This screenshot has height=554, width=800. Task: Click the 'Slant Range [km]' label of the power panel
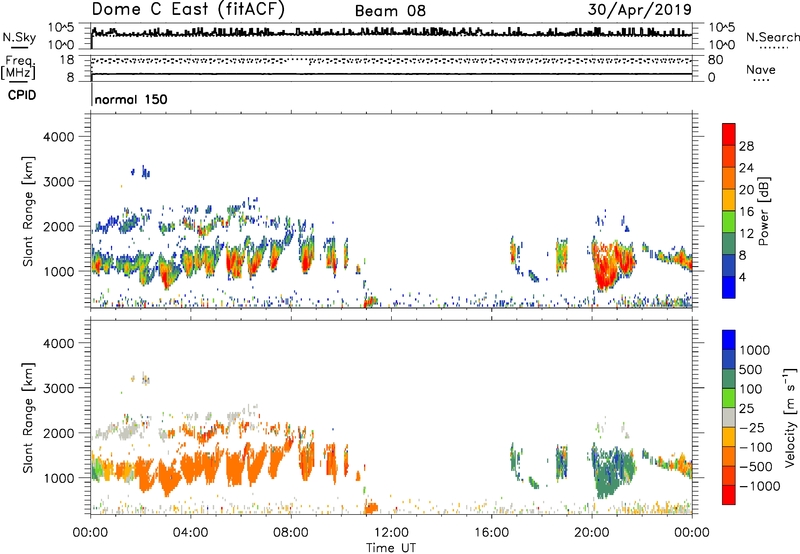point(28,211)
